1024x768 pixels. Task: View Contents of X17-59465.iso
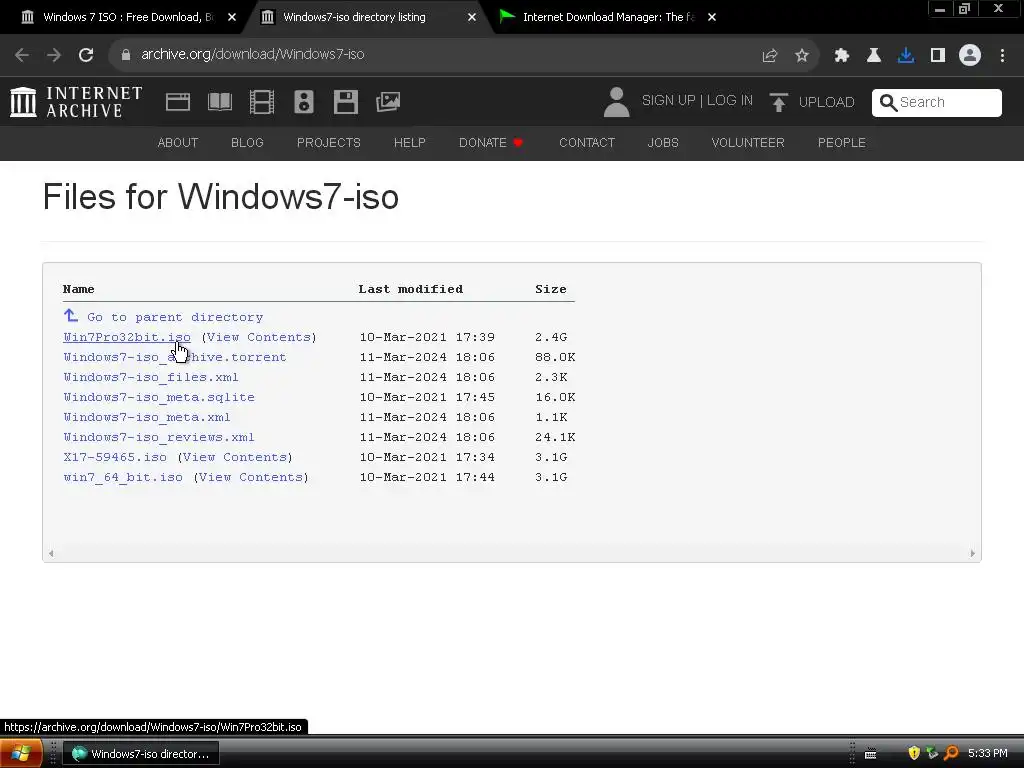click(235, 457)
